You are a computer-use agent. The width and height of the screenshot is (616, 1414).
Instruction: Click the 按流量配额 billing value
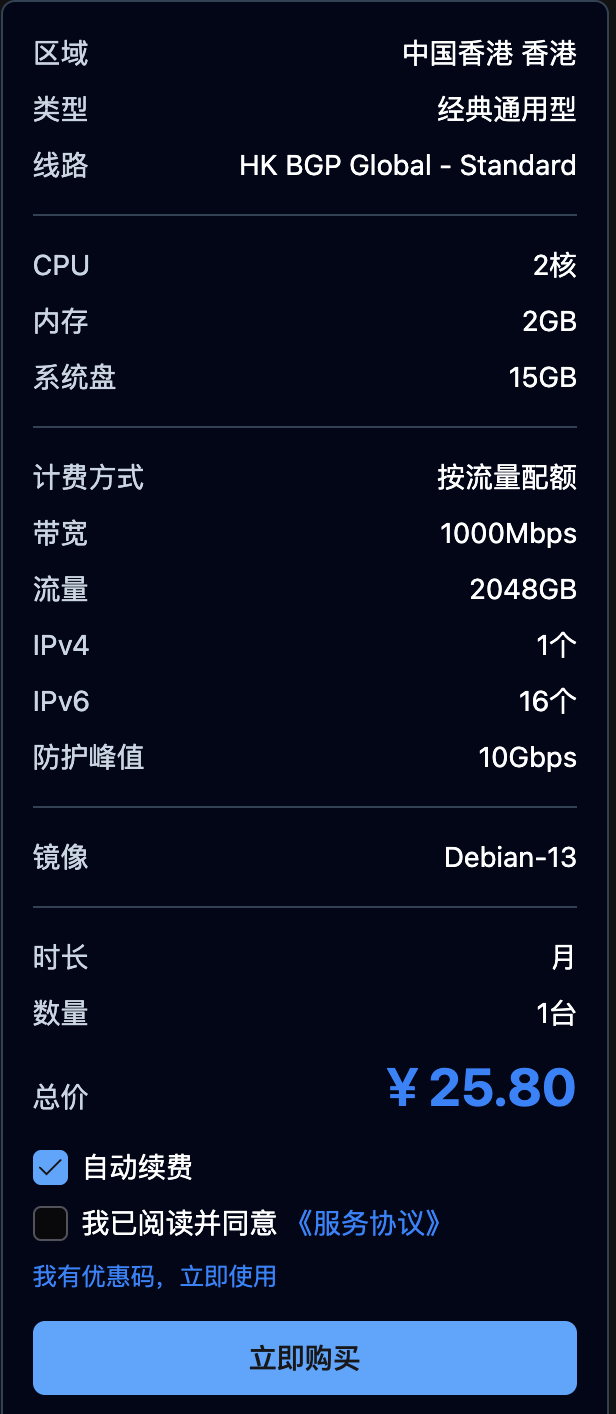(x=507, y=477)
